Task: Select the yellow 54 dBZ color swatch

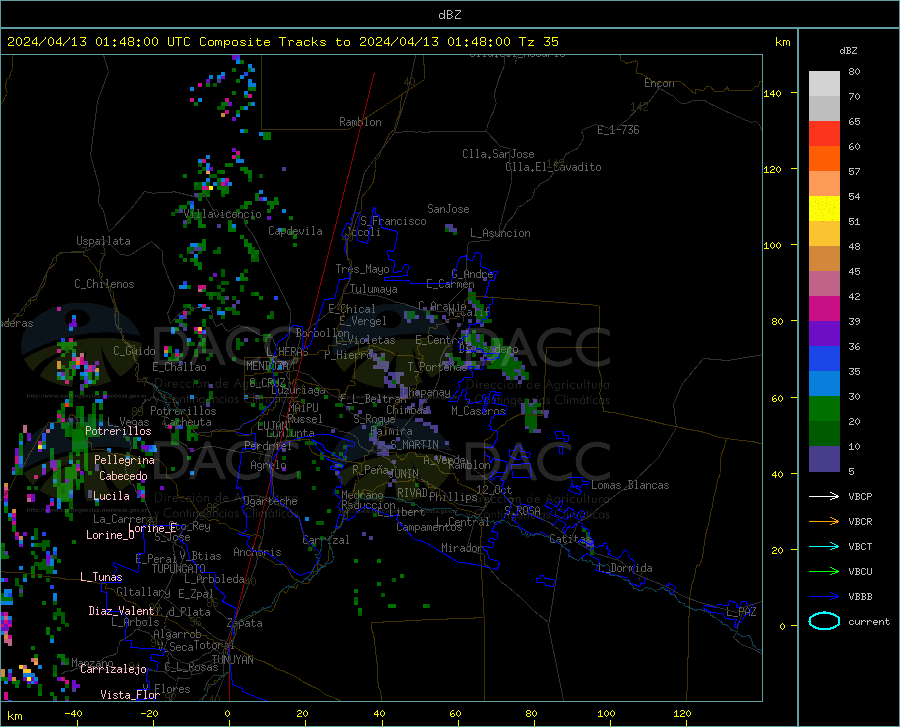Action: [x=824, y=209]
